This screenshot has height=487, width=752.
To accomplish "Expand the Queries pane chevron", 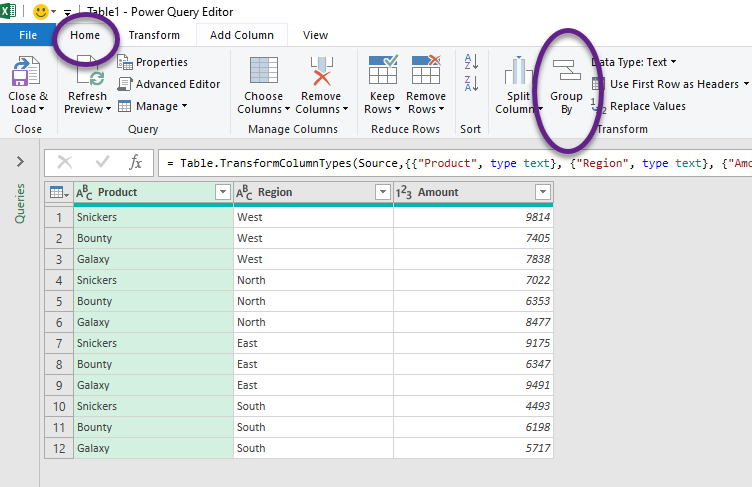I will pyautogui.click(x=20, y=162).
